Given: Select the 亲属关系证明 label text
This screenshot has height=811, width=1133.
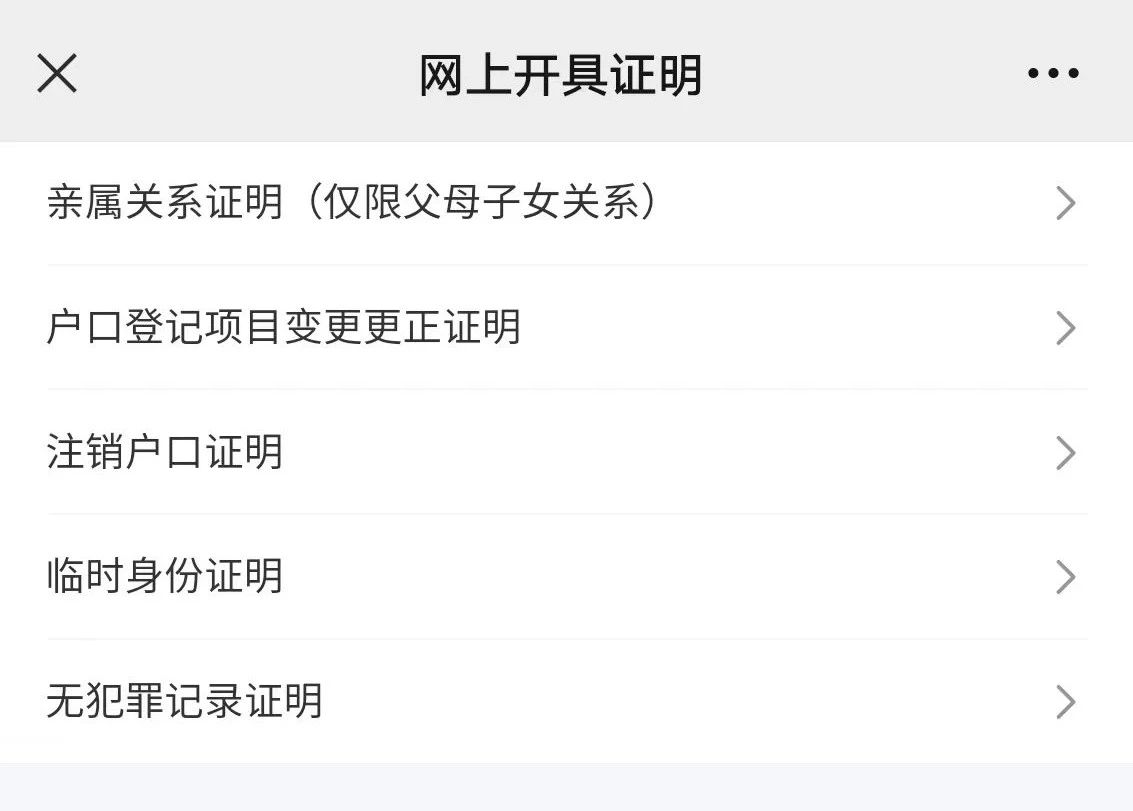Looking at the screenshot, I should coord(165,203).
